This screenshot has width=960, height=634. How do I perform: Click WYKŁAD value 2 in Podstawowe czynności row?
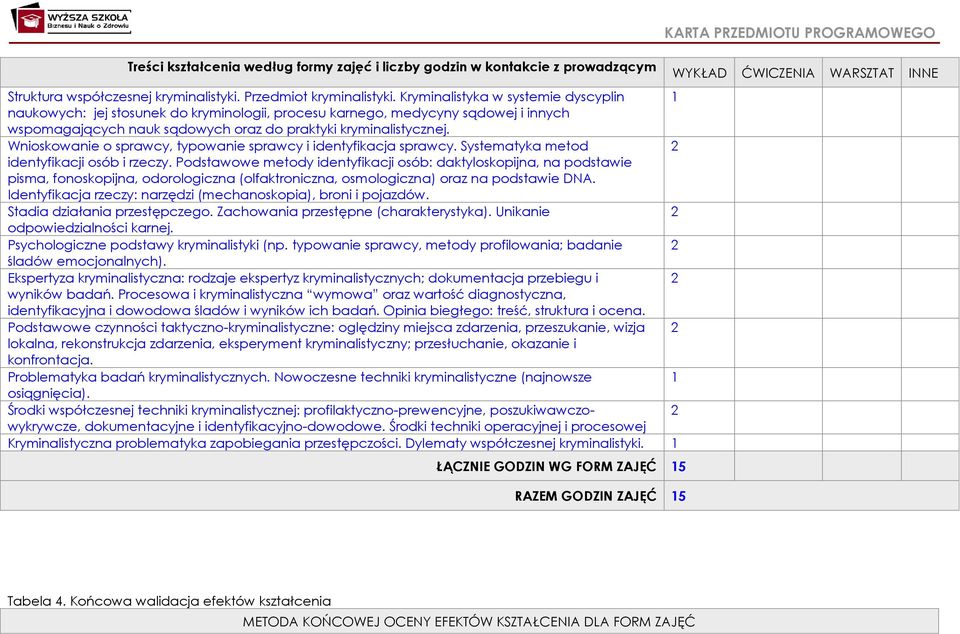(675, 327)
